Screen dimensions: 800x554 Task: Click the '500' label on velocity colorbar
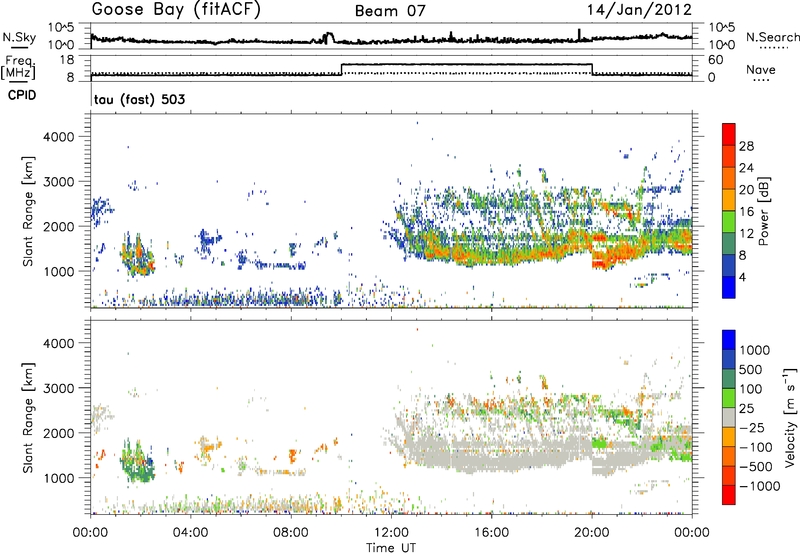point(751,370)
